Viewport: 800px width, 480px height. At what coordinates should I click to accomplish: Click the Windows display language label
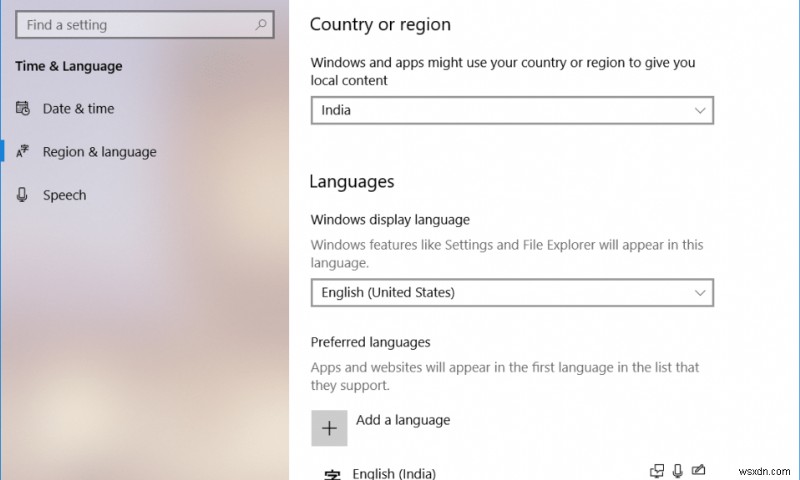pos(390,220)
